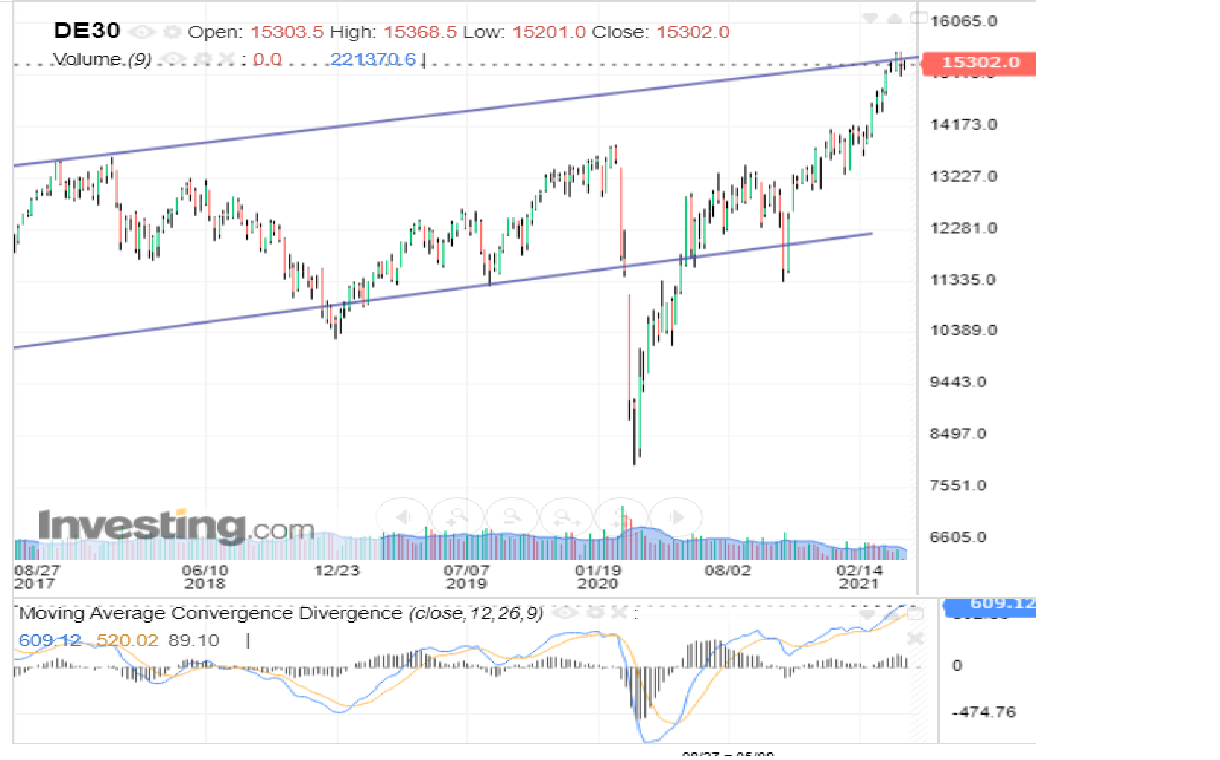
Task: Click the Investing.com watermark logo
Action: pos(176,527)
